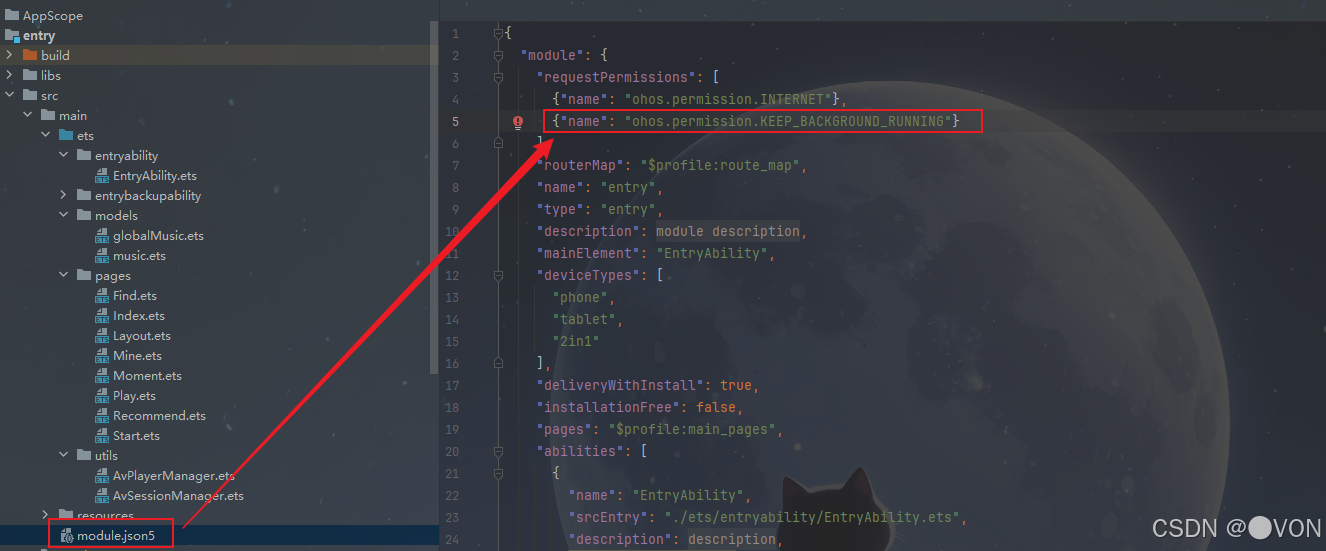Collapse the models folder arrow
Viewport: 1326px width, 551px height.
click(63, 215)
